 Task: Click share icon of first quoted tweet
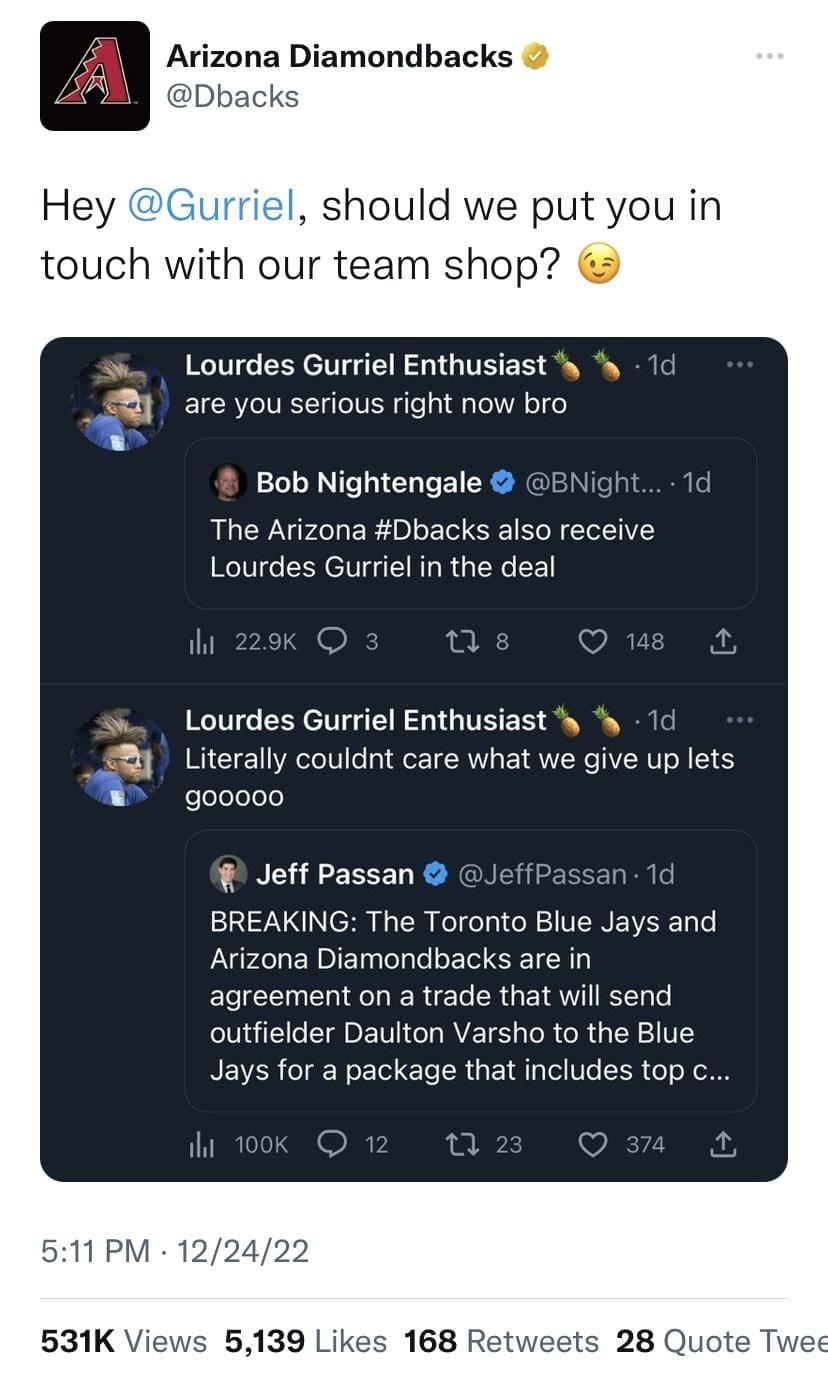click(723, 643)
